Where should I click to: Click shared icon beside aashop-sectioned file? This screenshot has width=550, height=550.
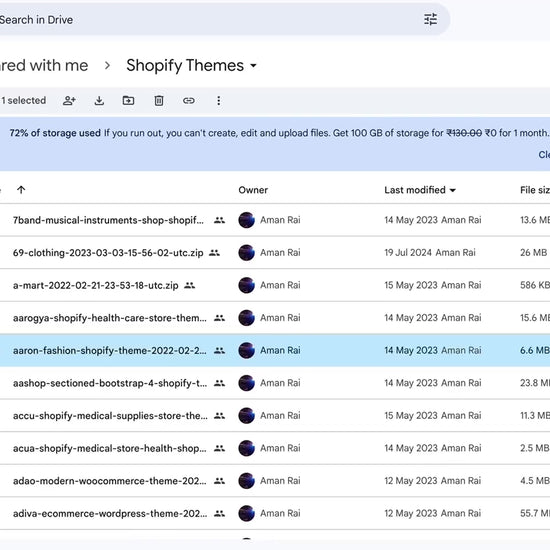220,383
